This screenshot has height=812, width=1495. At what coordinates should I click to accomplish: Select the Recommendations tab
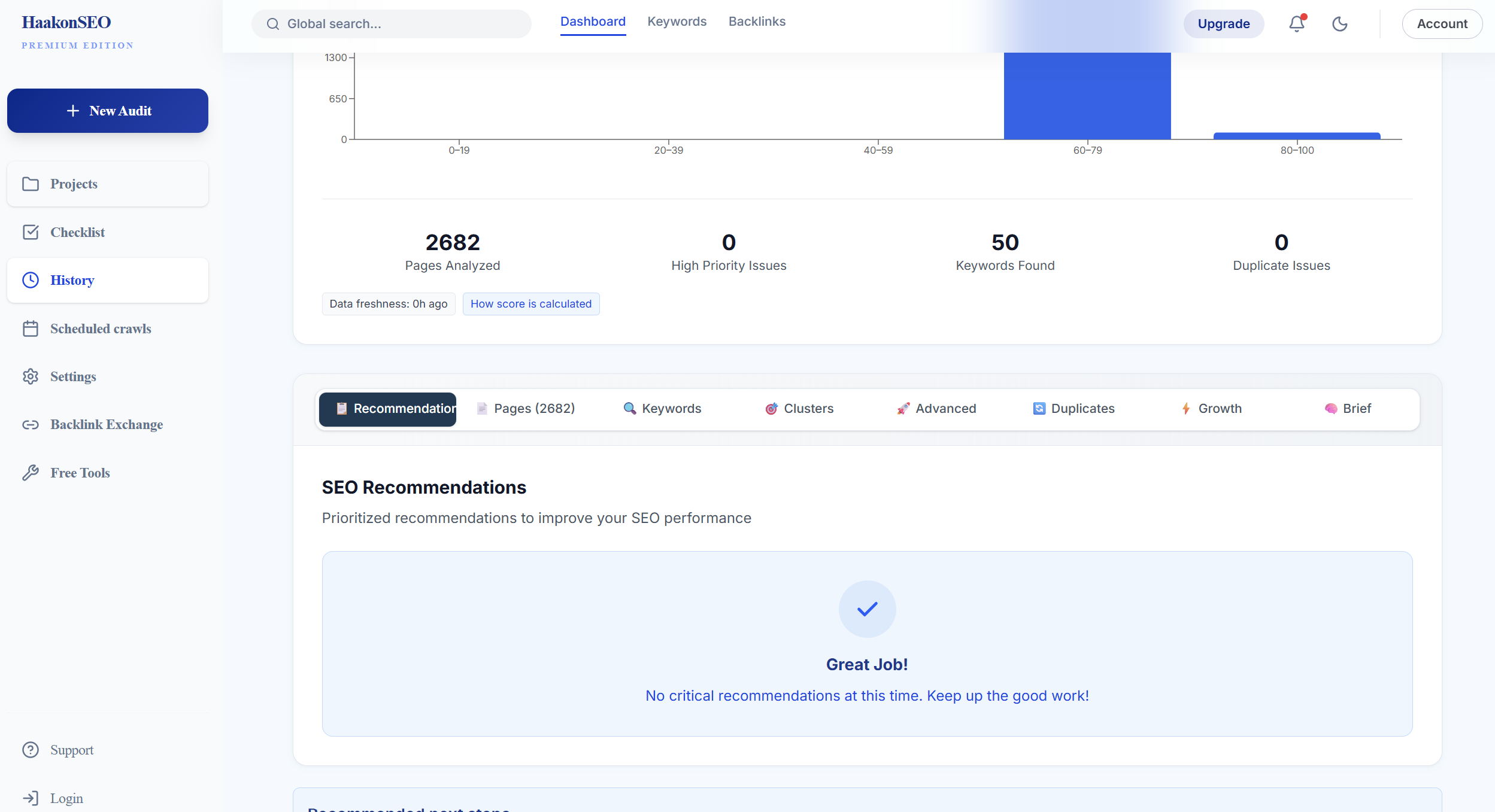387,409
